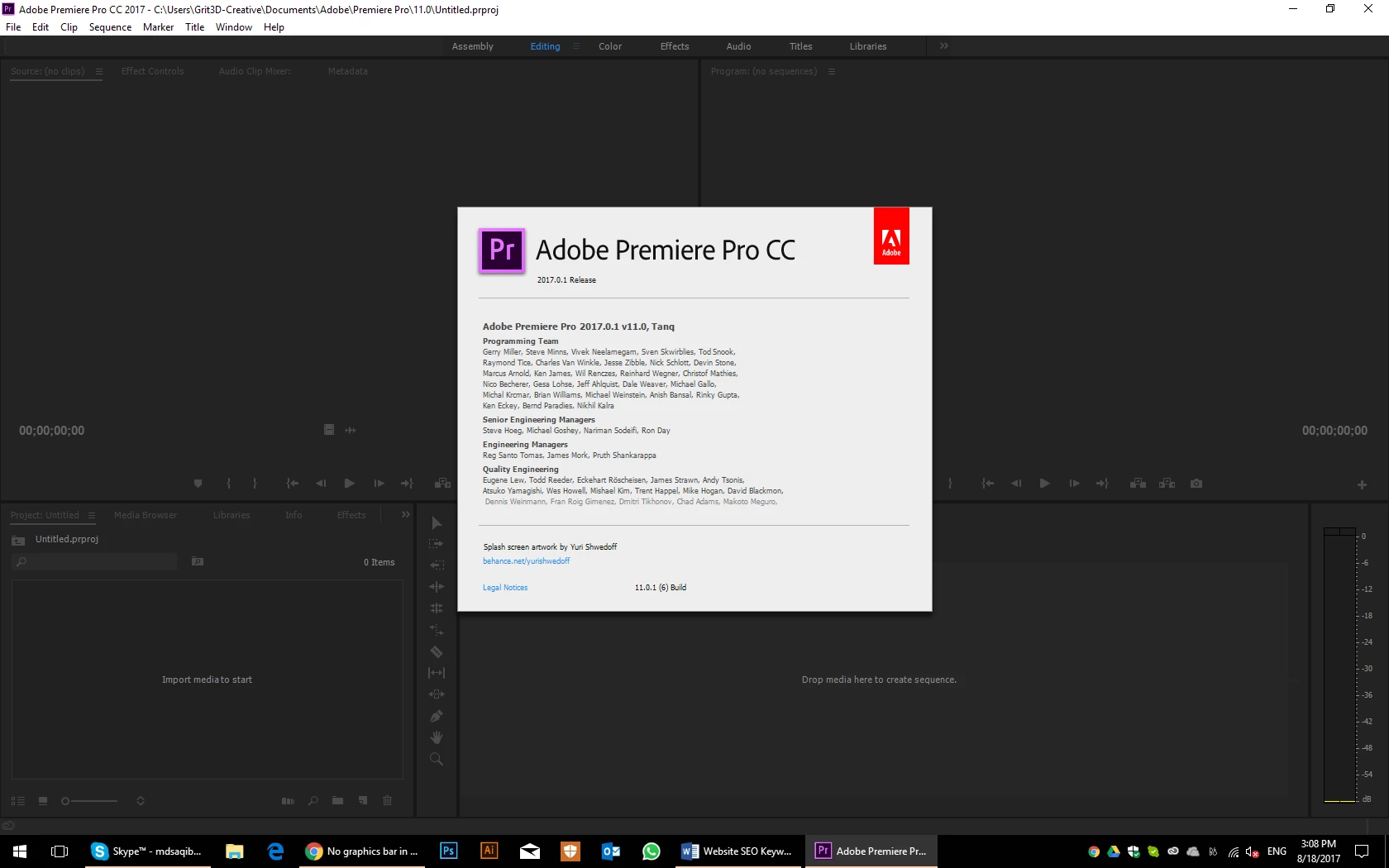Click Mark In in Source monitor
Viewport: 1389px width, 868px height.
(228, 484)
